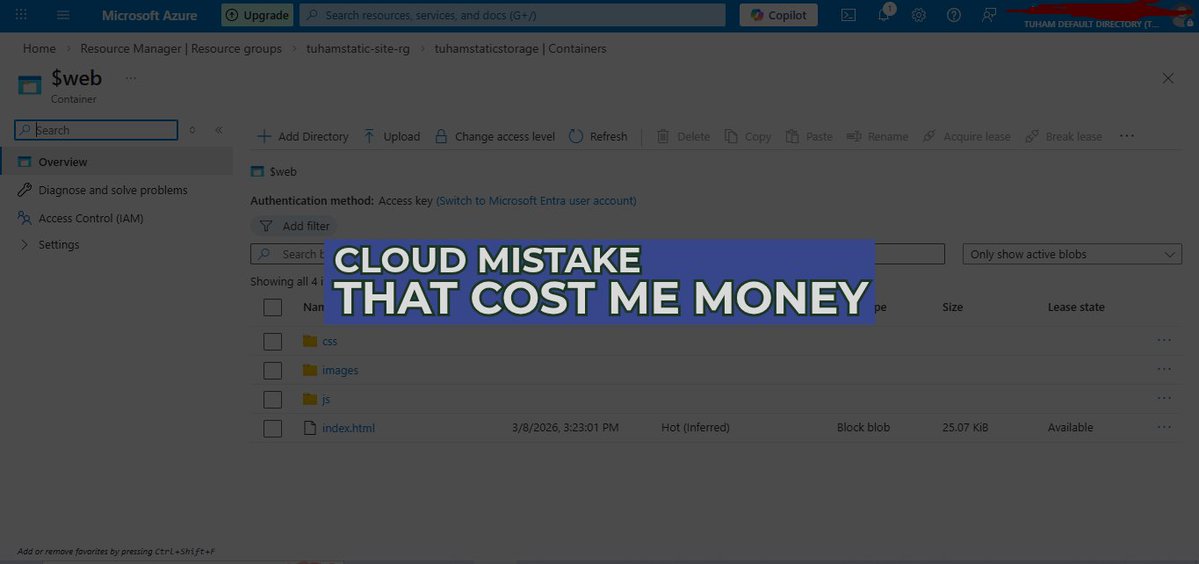1199x564 pixels.
Task: Open the Azure portal menu hamburger
Action: [63, 15]
